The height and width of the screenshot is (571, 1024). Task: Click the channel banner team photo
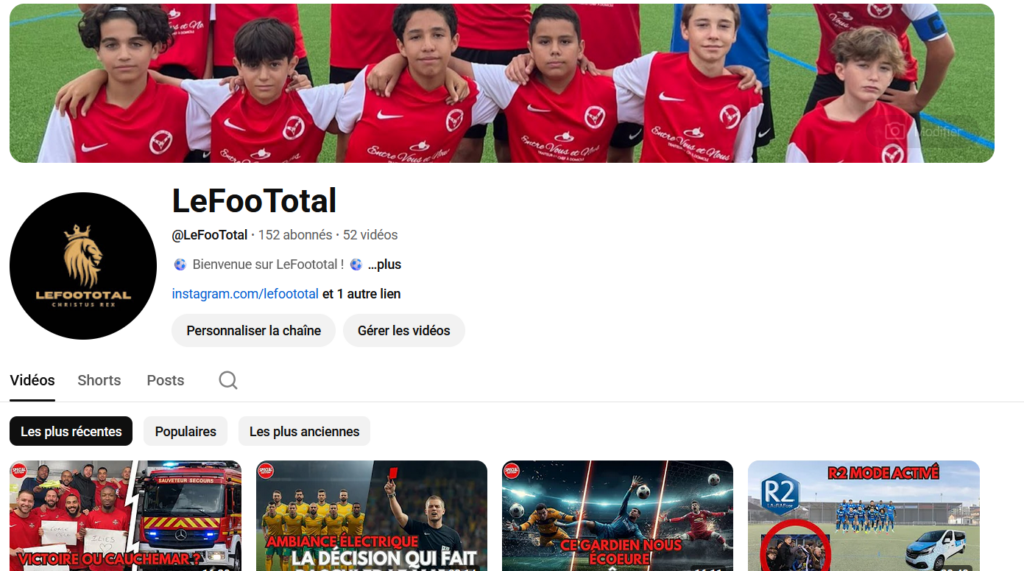pyautogui.click(x=500, y=82)
